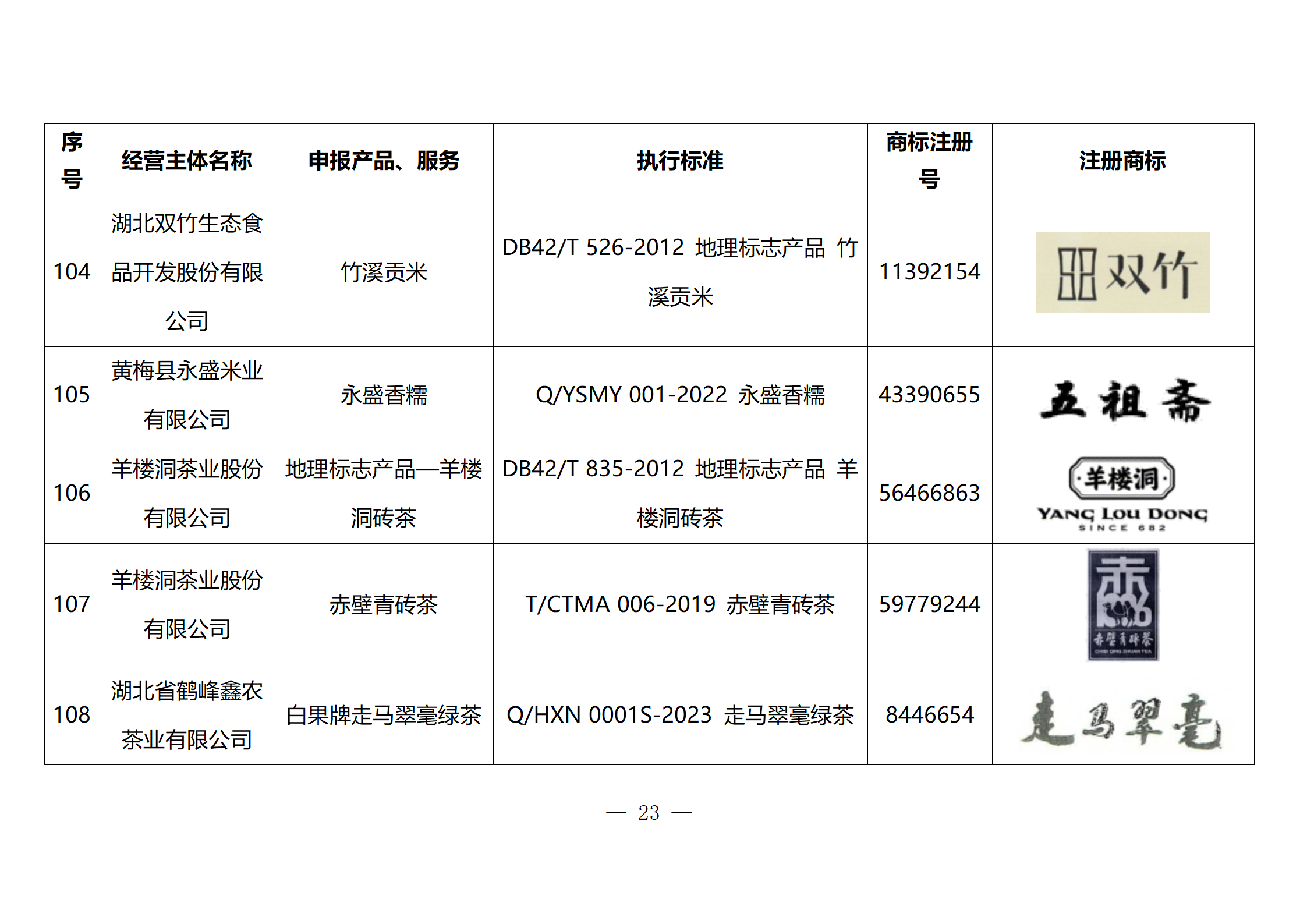1307x924 pixels.
Task: Click the 竹溪贡米 product cell
Action: (384, 272)
